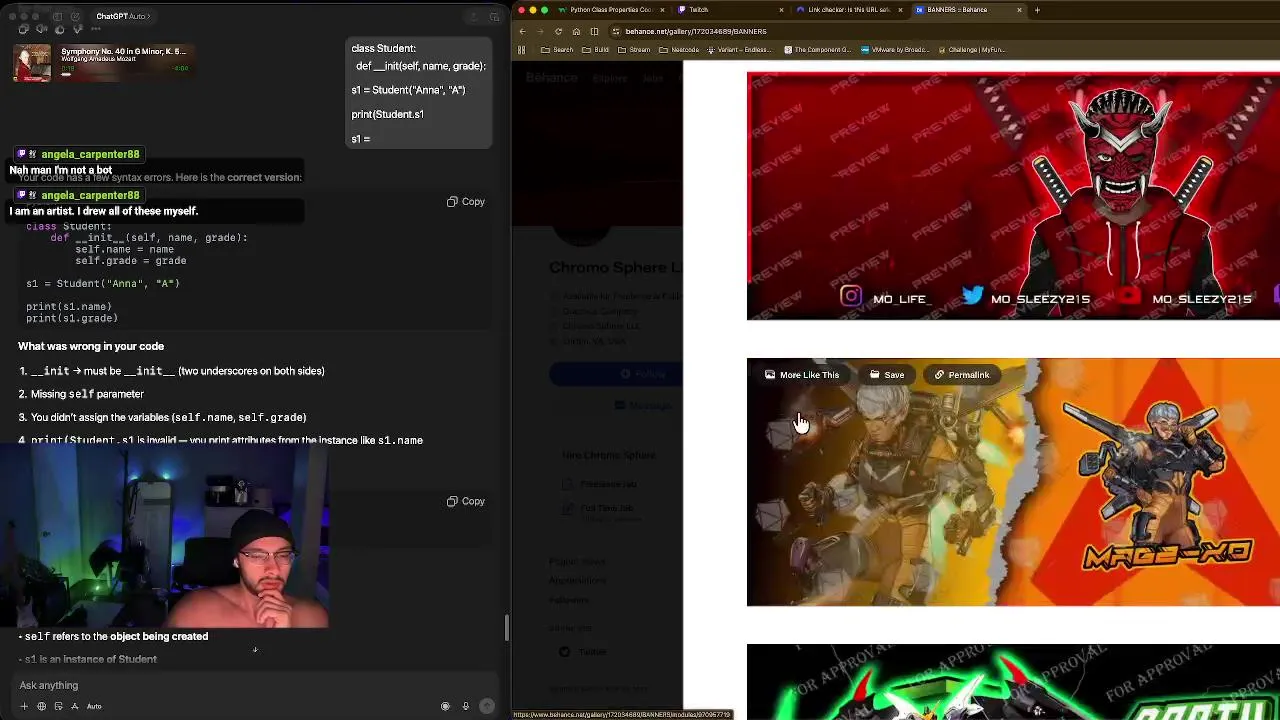Copy the corrected Student class code
The width and height of the screenshot is (1280, 720).
pos(466,202)
